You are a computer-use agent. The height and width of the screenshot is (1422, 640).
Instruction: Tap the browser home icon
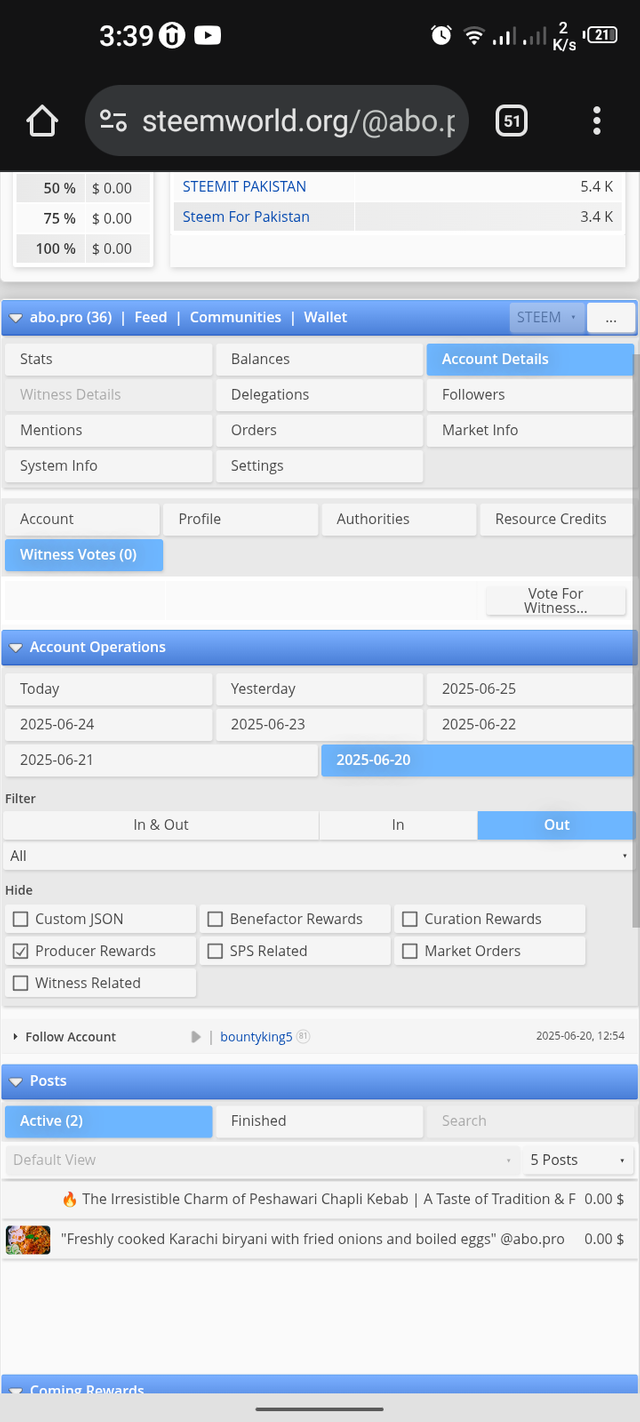pos(42,121)
